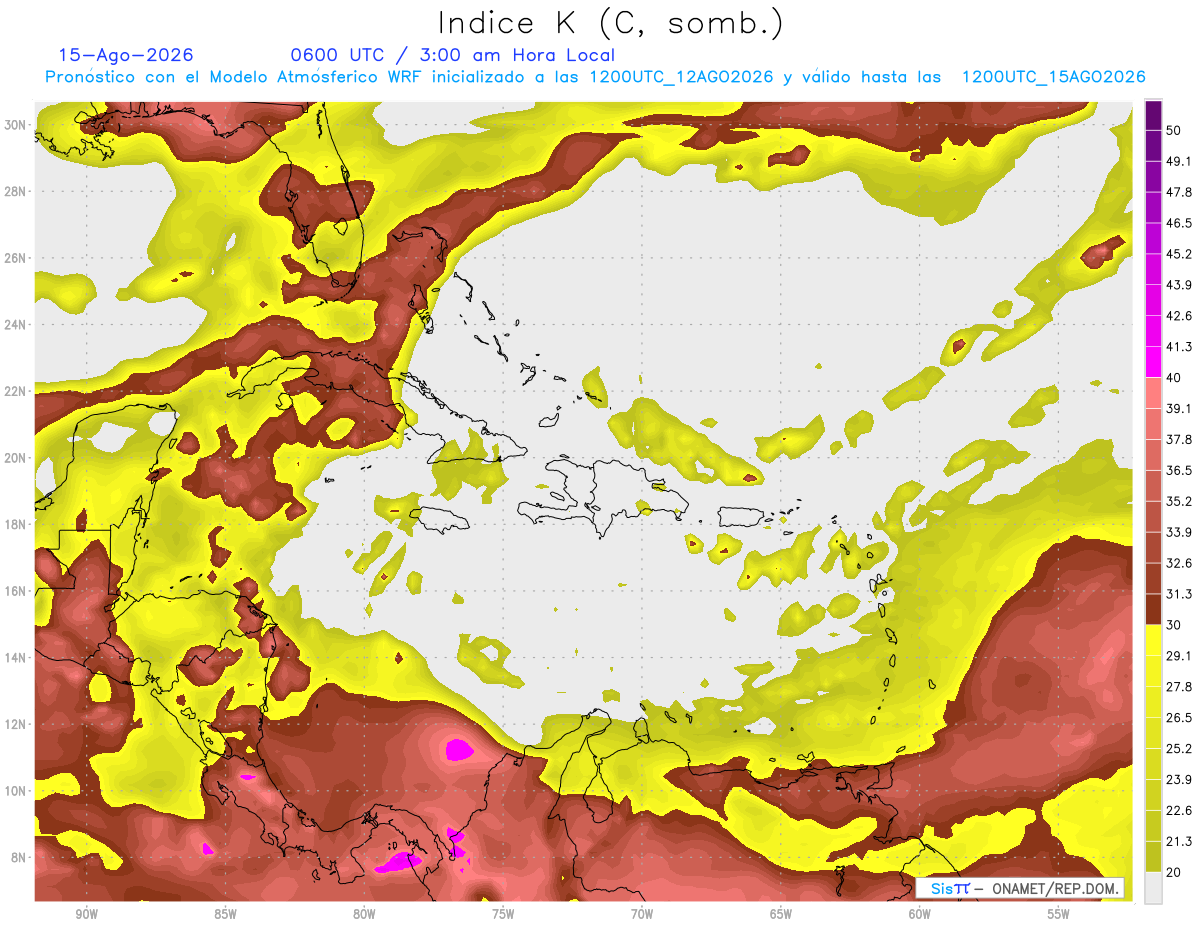Click the 12N latitude label
The height and width of the screenshot is (927, 1200).
16,724
